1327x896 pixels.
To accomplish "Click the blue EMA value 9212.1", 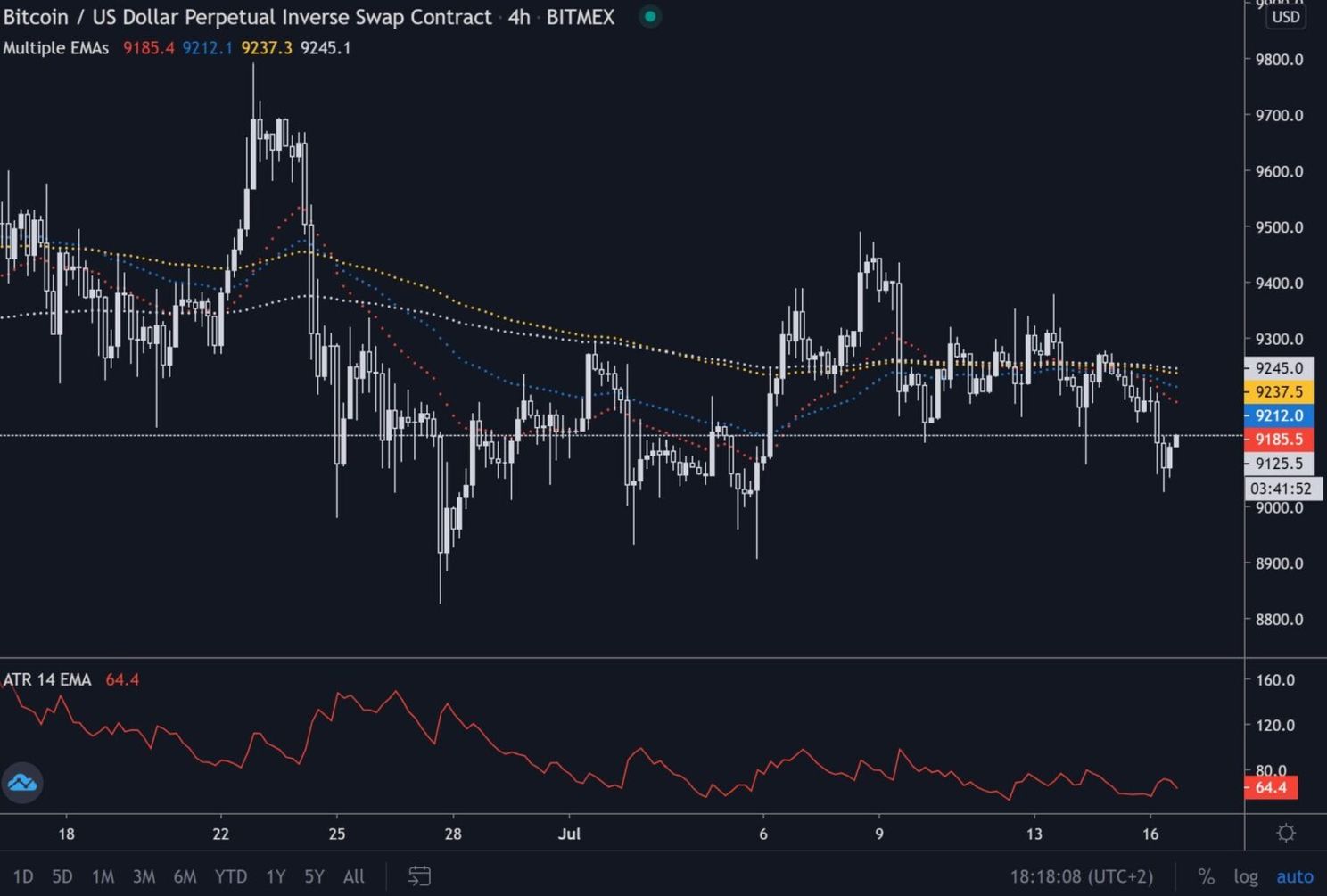I will tap(208, 48).
